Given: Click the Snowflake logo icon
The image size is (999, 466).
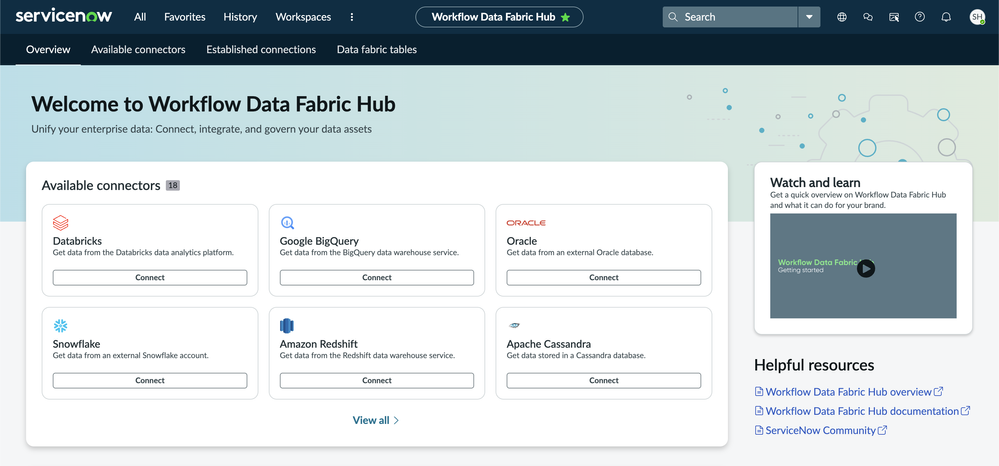Looking at the screenshot, I should pos(60,326).
